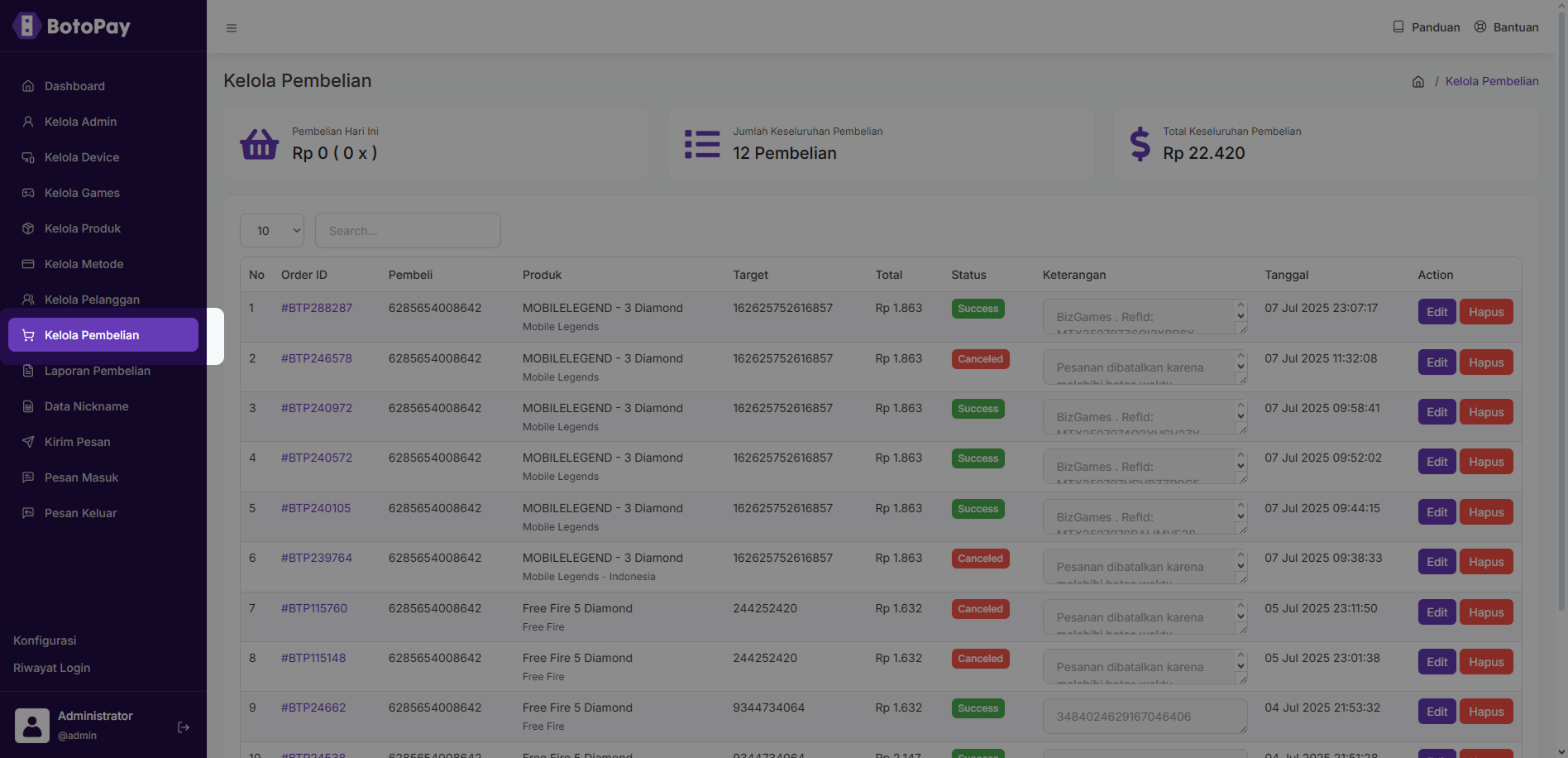Open Laporan Pembelian menu item
Screen dimensions: 1568x758
(x=103, y=371)
